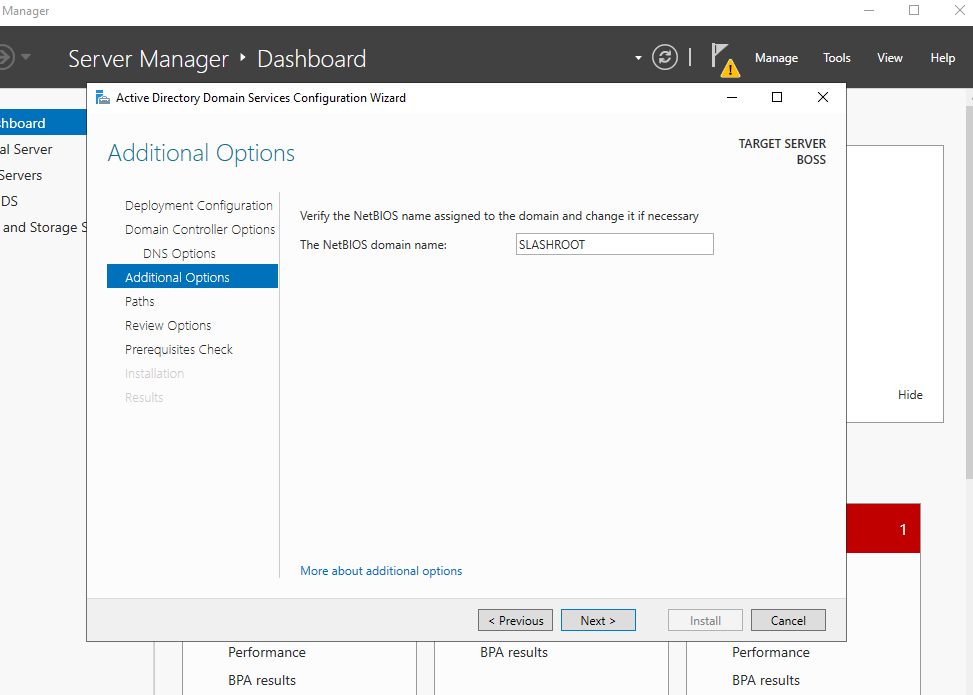973x695 pixels.
Task: Open the Tools menu
Action: 837,58
